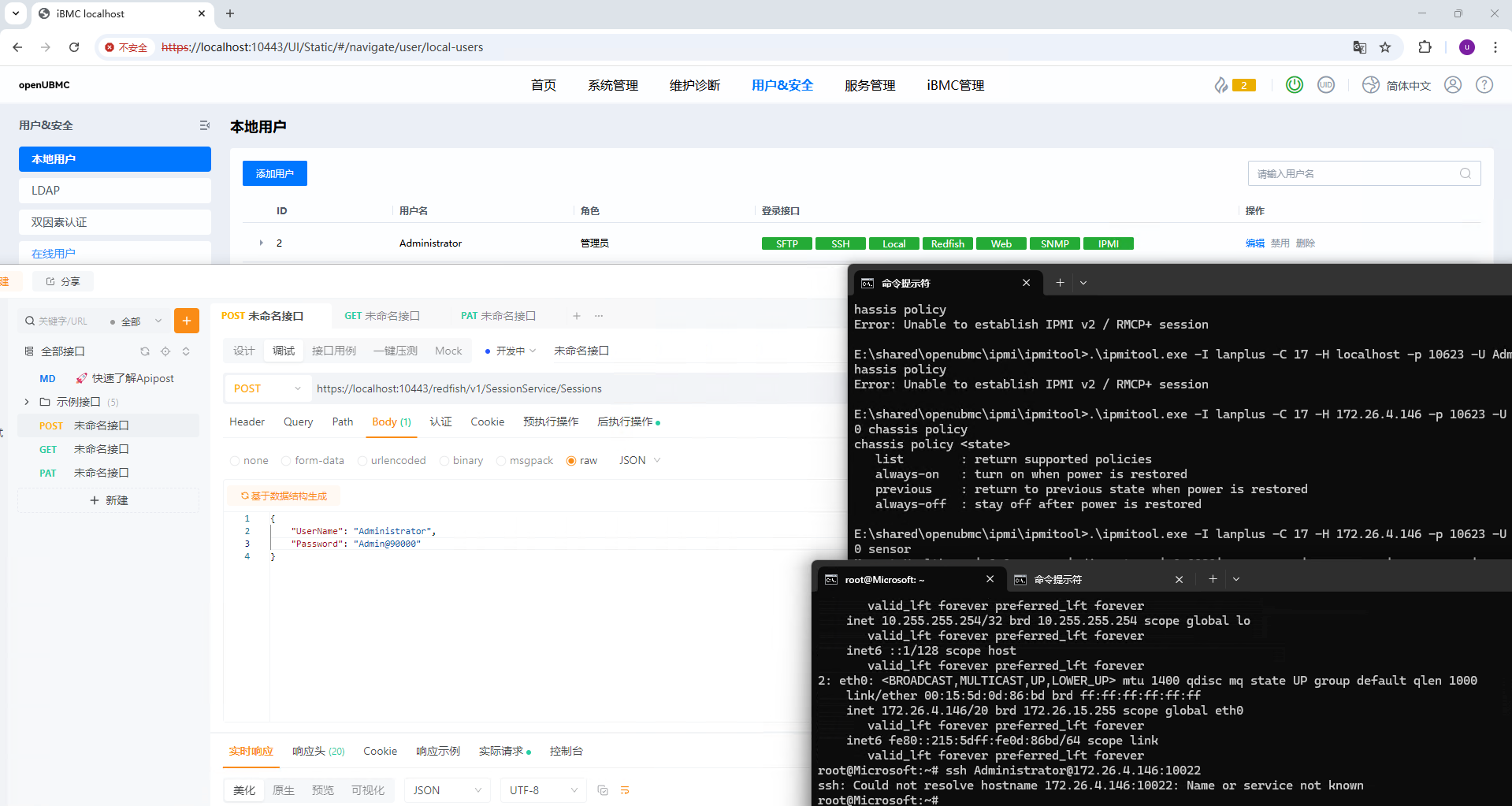1512x806 pixels.
Task: Select the raw body type radio
Action: point(571,461)
